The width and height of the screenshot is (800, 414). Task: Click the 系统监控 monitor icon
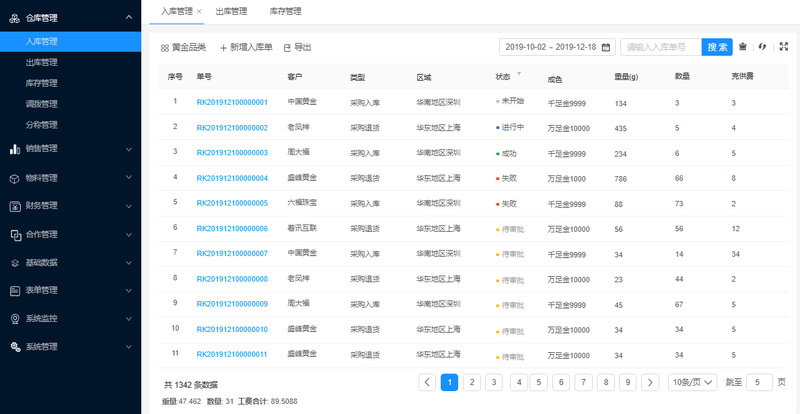(15, 319)
